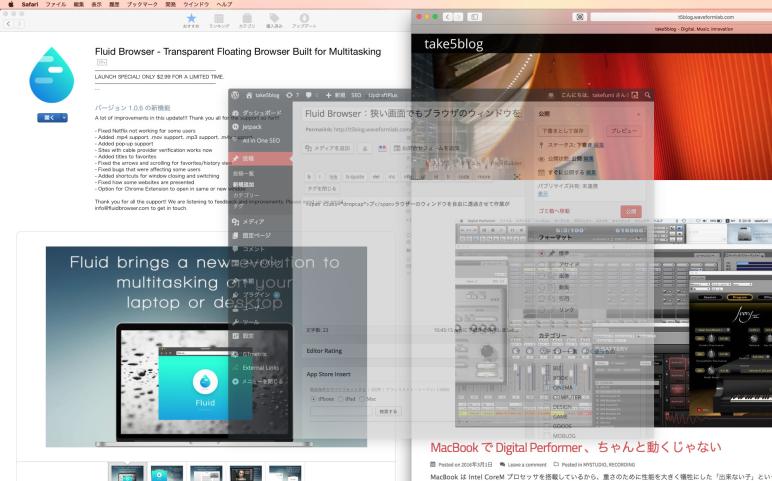The height and width of the screenshot is (481, 772).
Task: Select the ランキング tab icon in App Store
Action: [x=219, y=21]
